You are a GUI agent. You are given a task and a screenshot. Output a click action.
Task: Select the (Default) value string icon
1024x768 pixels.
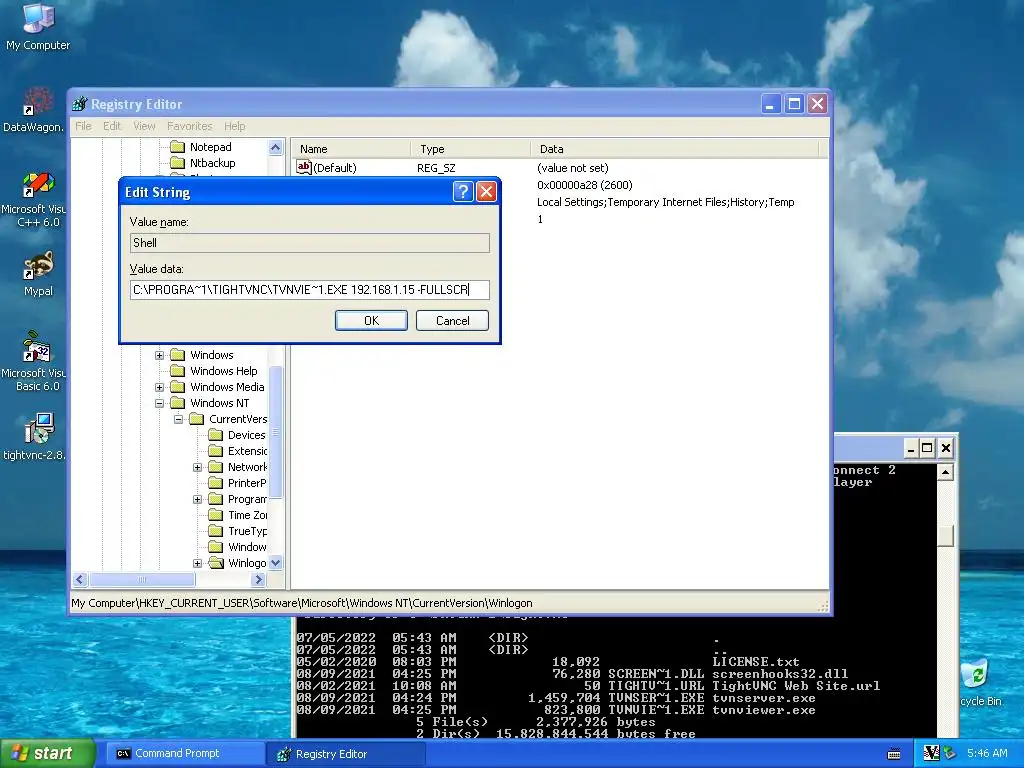pyautogui.click(x=304, y=167)
